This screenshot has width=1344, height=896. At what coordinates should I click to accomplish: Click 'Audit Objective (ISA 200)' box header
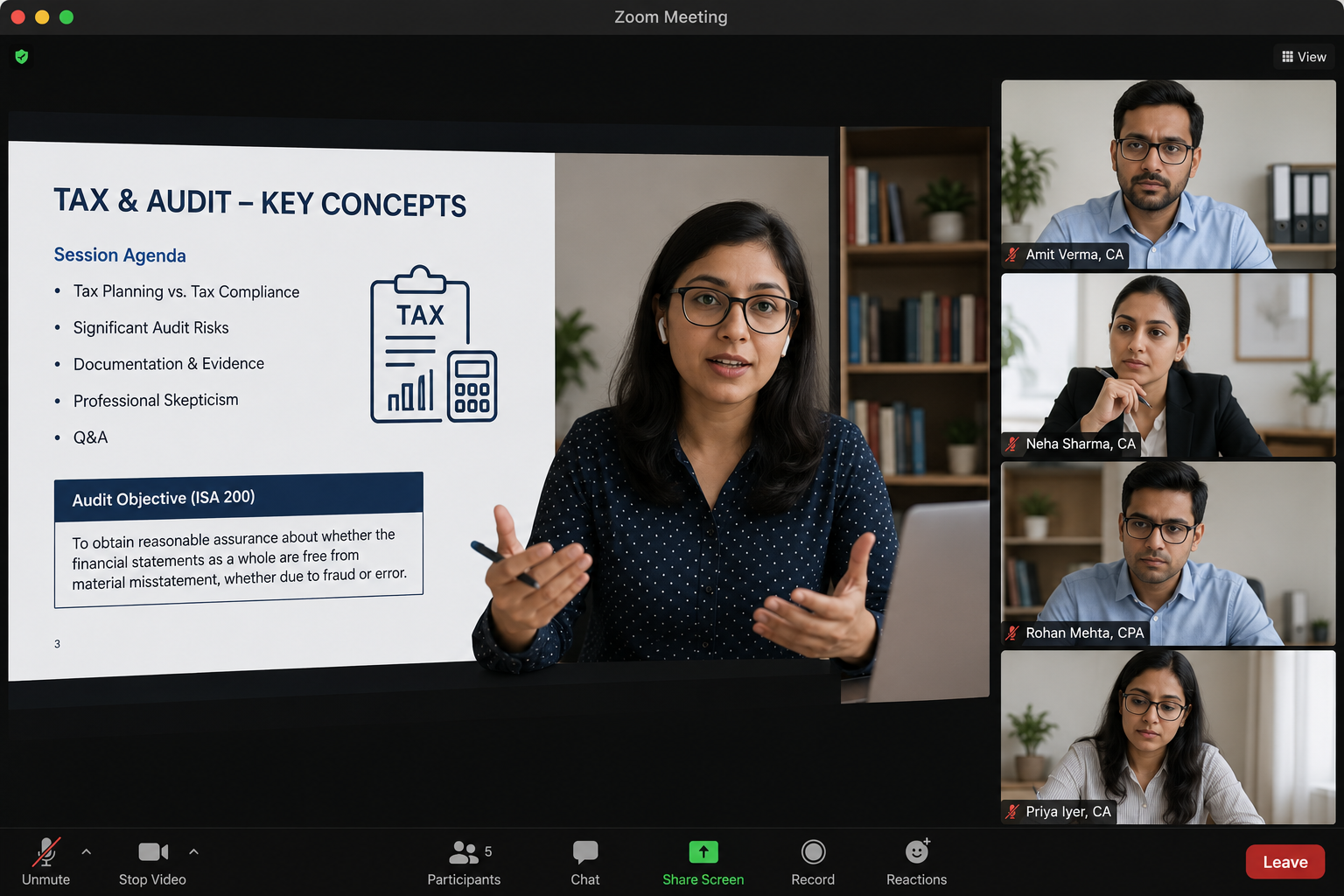click(x=239, y=498)
